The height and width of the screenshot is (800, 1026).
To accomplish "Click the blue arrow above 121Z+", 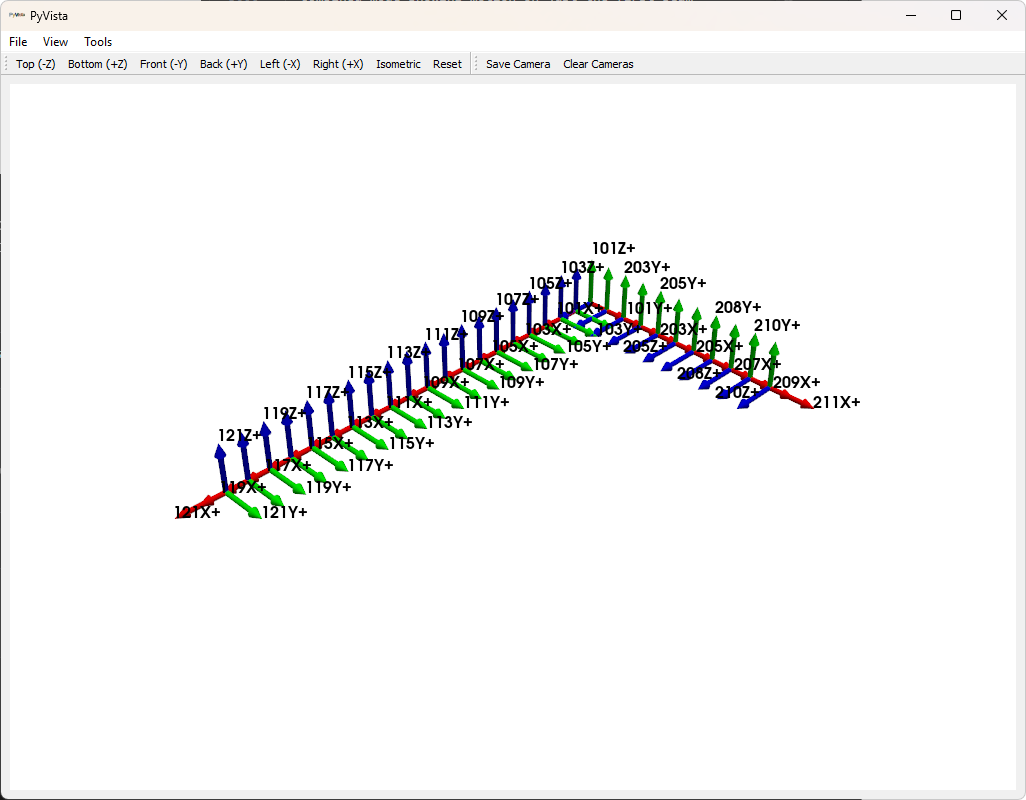I will tap(220, 455).
